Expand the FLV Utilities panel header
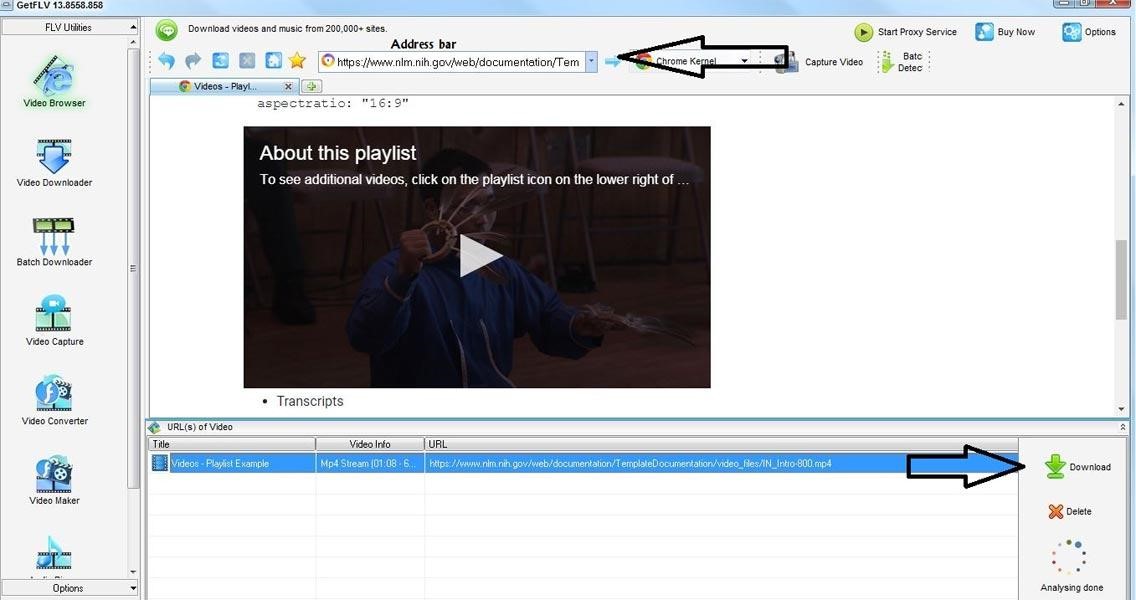 click(x=69, y=27)
